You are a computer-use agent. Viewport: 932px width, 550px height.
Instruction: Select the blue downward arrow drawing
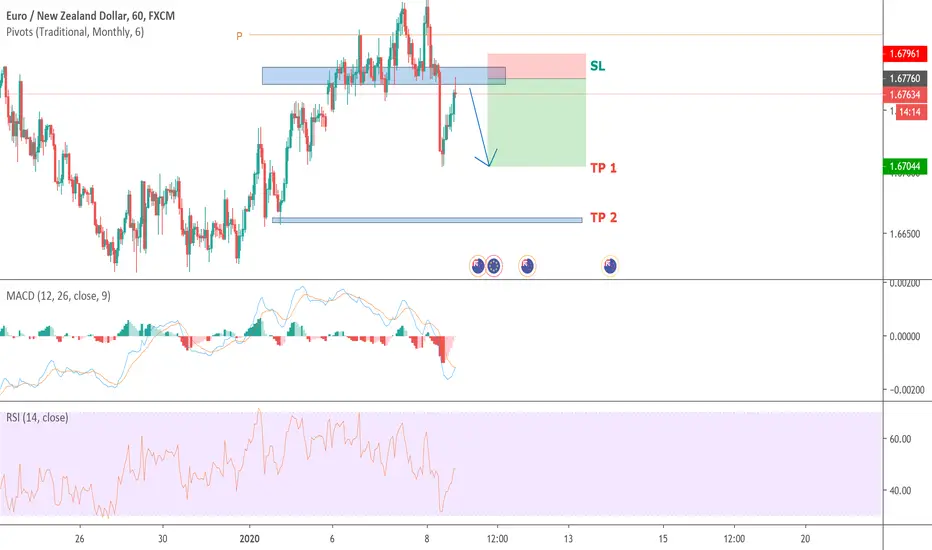(x=483, y=127)
